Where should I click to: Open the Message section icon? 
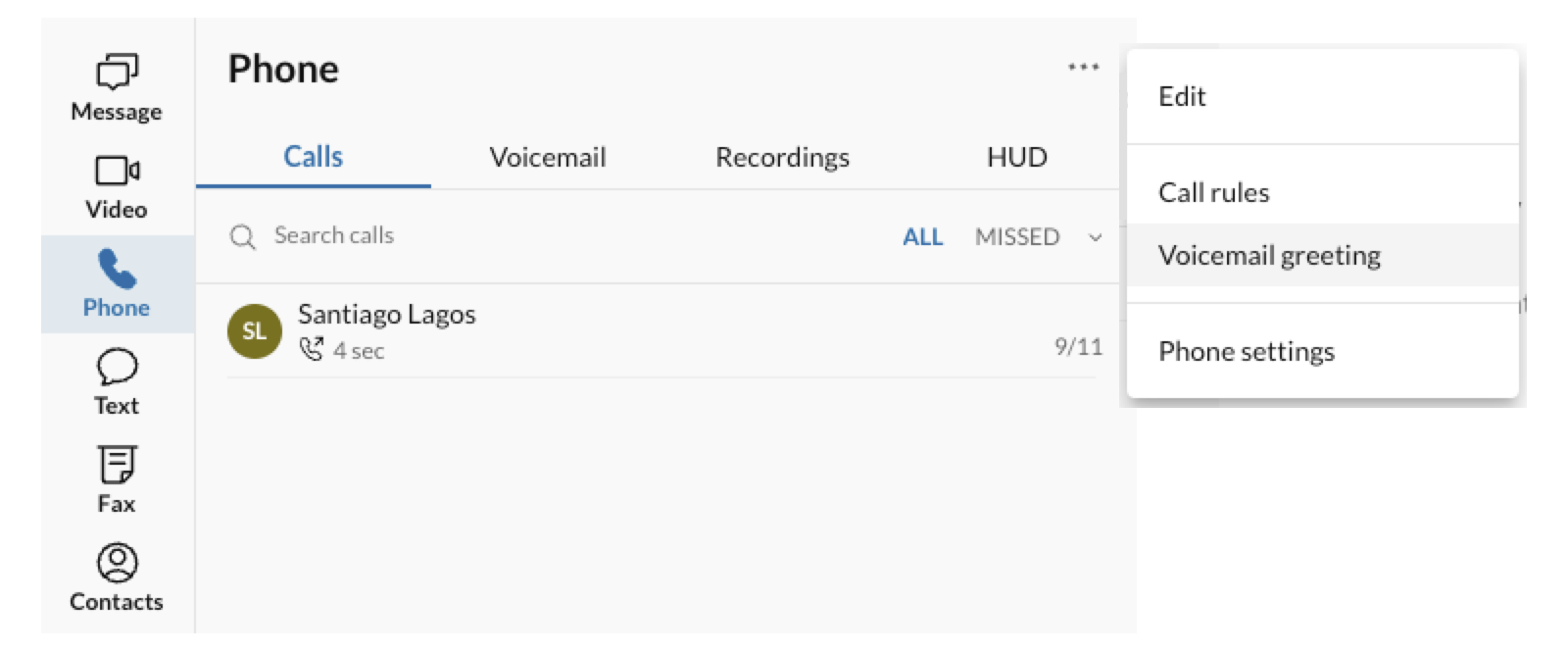pos(117,72)
